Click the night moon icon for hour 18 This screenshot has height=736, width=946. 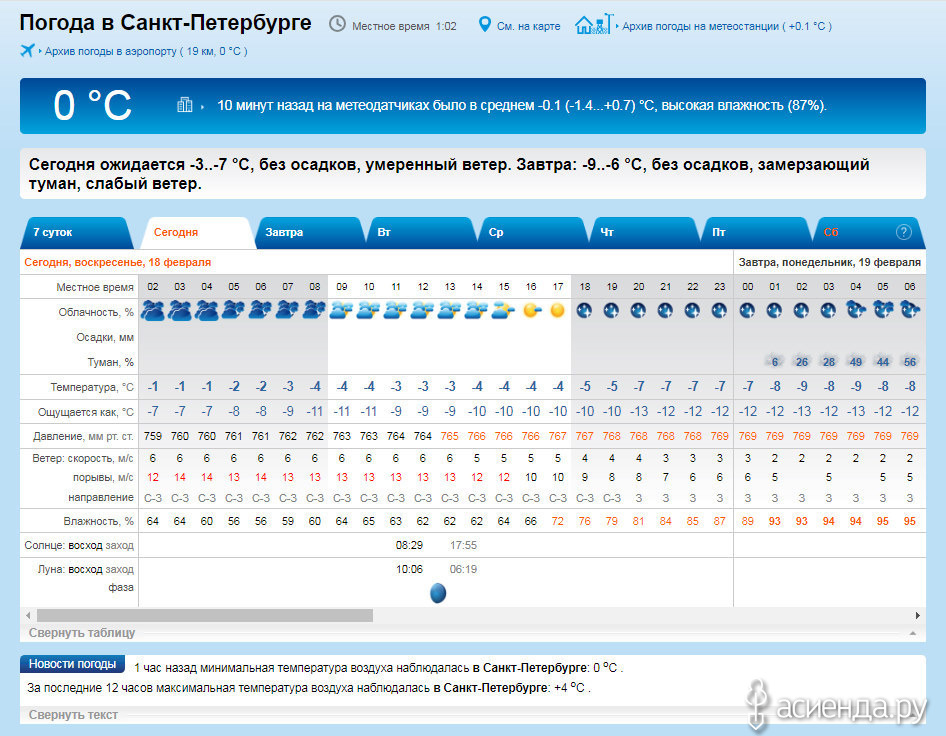coord(584,311)
